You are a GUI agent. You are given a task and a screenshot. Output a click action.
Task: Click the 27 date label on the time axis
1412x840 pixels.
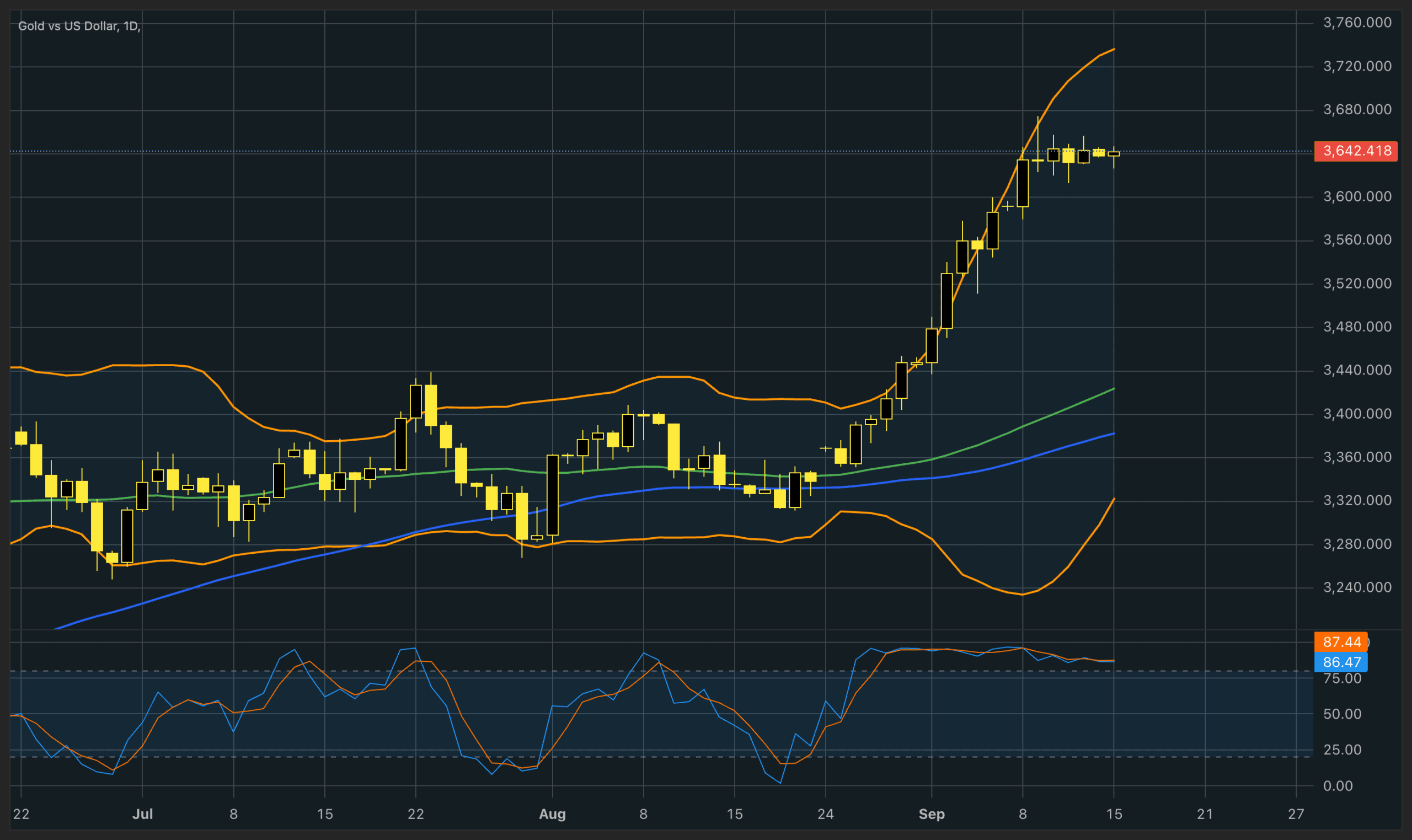click(1296, 814)
